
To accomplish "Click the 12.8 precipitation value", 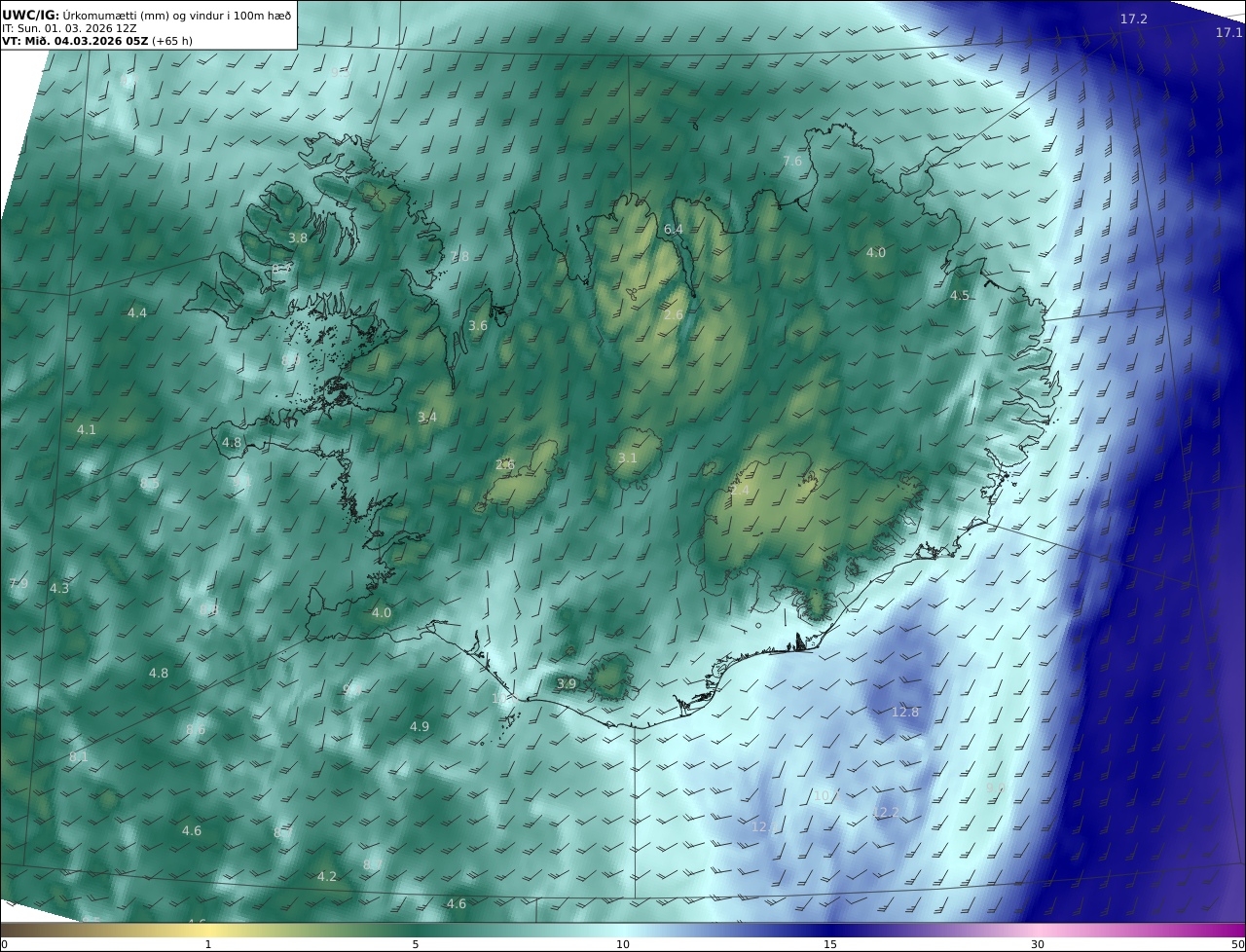I will [x=905, y=713].
